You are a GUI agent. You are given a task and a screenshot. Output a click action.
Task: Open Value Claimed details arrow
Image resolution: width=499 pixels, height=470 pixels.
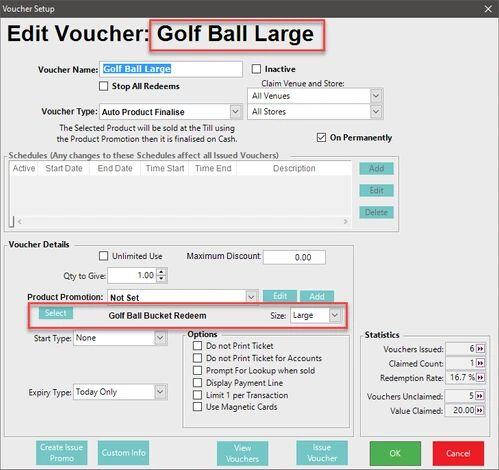tap(480, 410)
